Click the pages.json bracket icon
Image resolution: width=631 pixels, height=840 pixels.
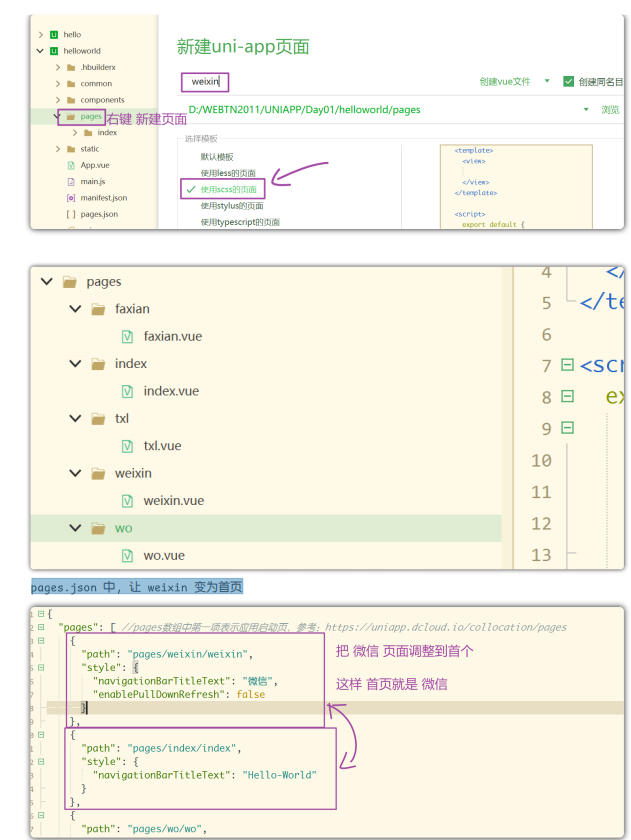pos(71,214)
